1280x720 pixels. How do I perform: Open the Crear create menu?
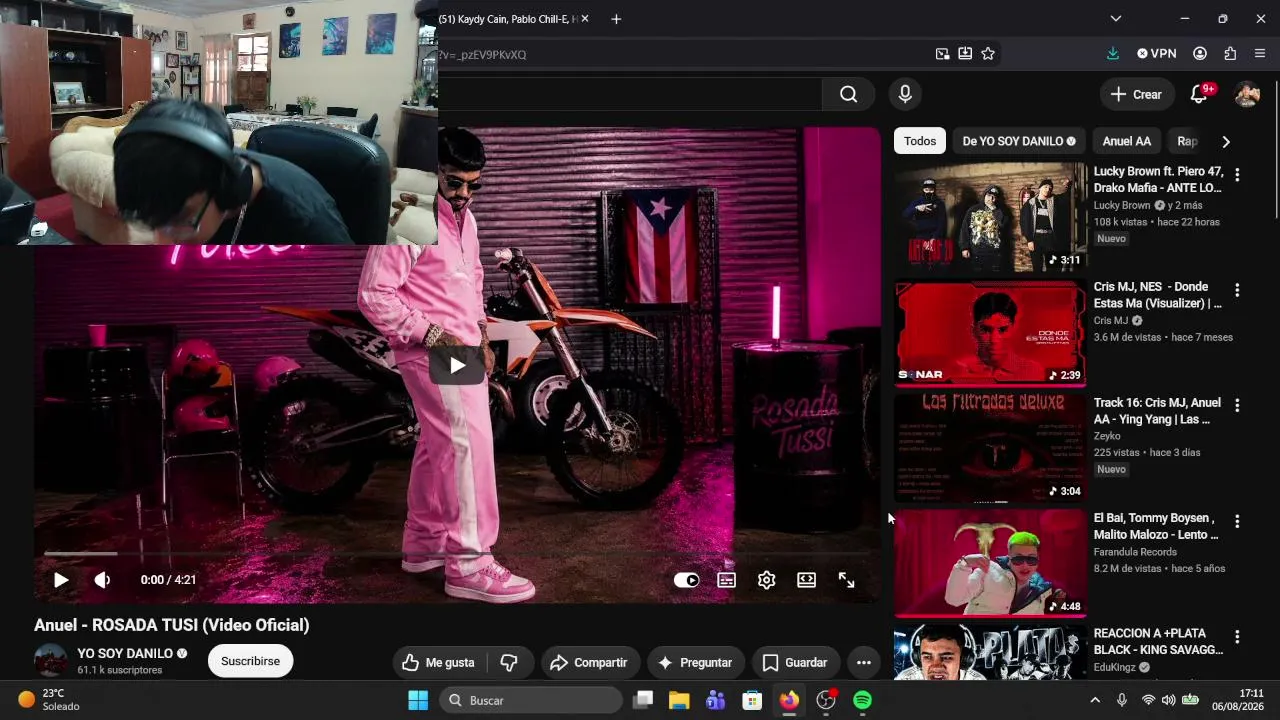click(x=1136, y=94)
